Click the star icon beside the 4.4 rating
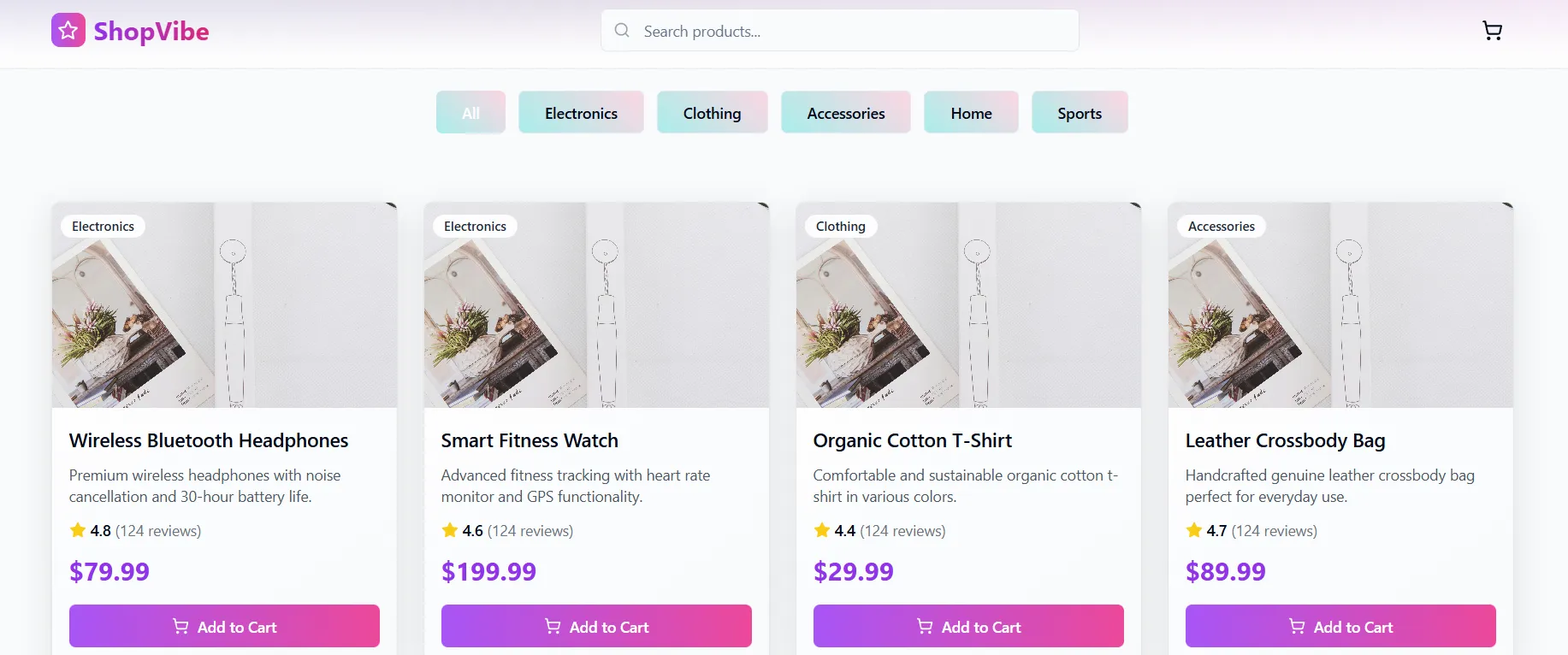This screenshot has height=655, width=1568. coord(822,530)
